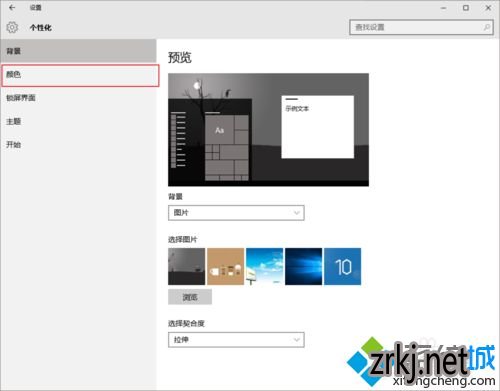This screenshot has height=391, width=500.
Task: Click the back arrow in title bar
Action: tap(12, 7)
